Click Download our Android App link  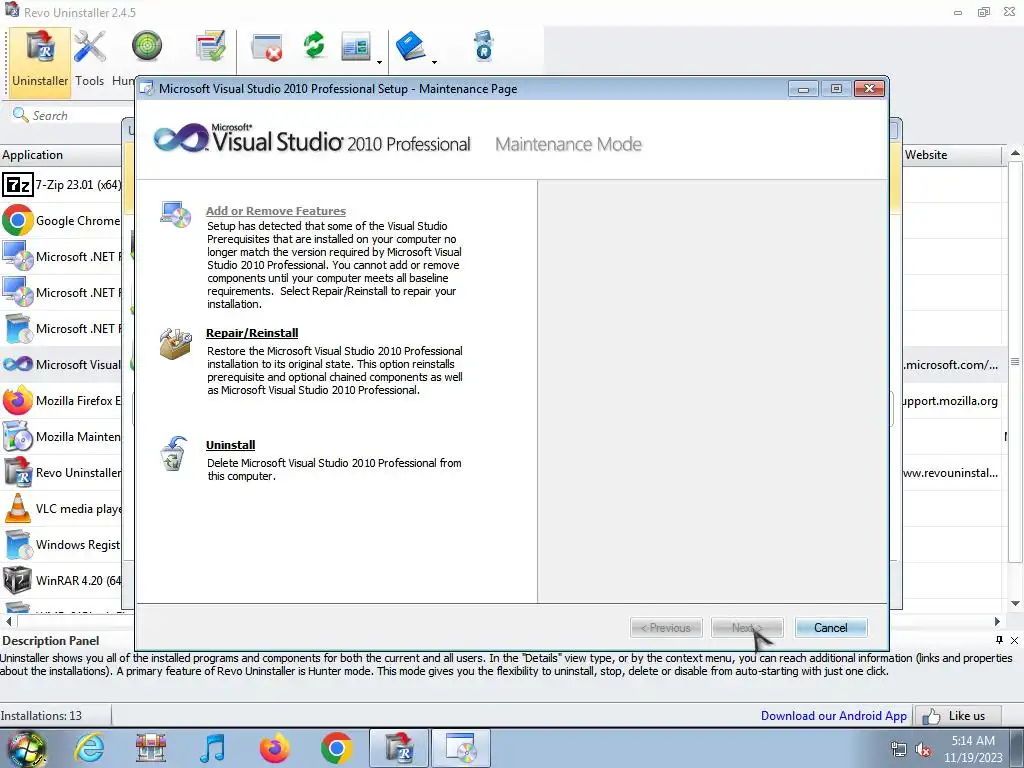pos(833,716)
